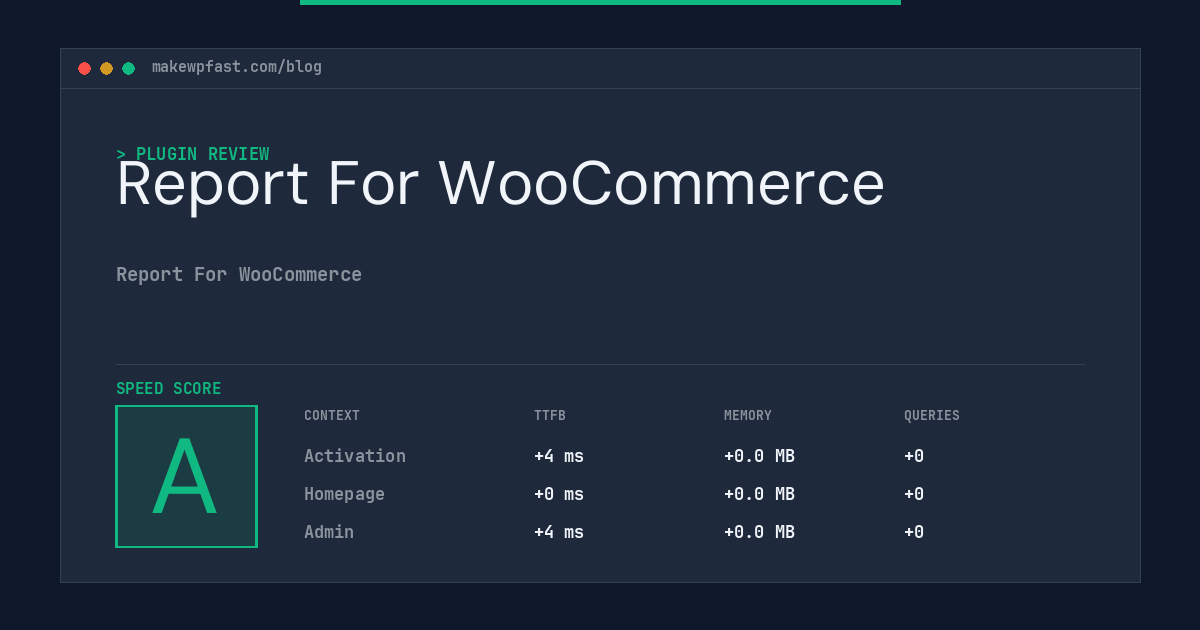The width and height of the screenshot is (1200, 630).
Task: Click the red window dot
Action: click(84, 68)
